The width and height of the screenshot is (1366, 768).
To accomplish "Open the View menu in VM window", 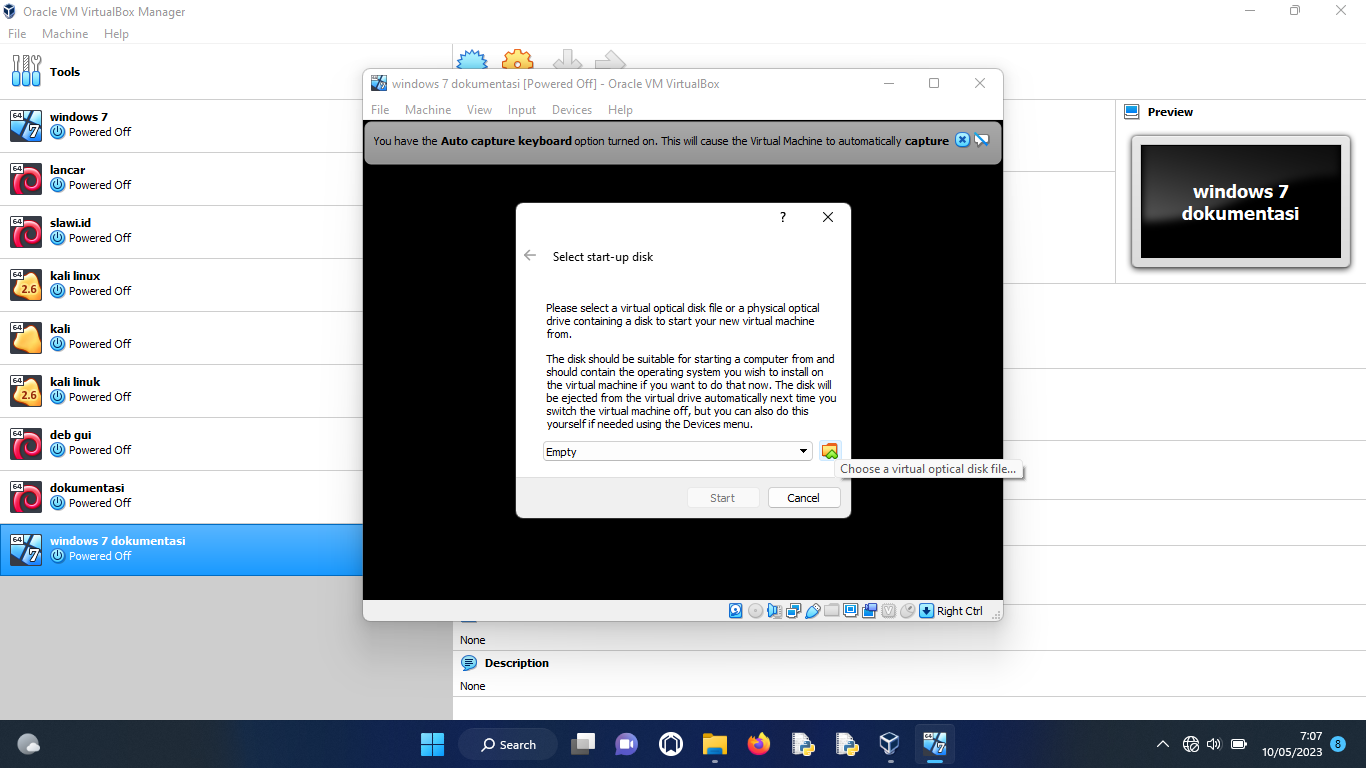I will click(x=479, y=110).
